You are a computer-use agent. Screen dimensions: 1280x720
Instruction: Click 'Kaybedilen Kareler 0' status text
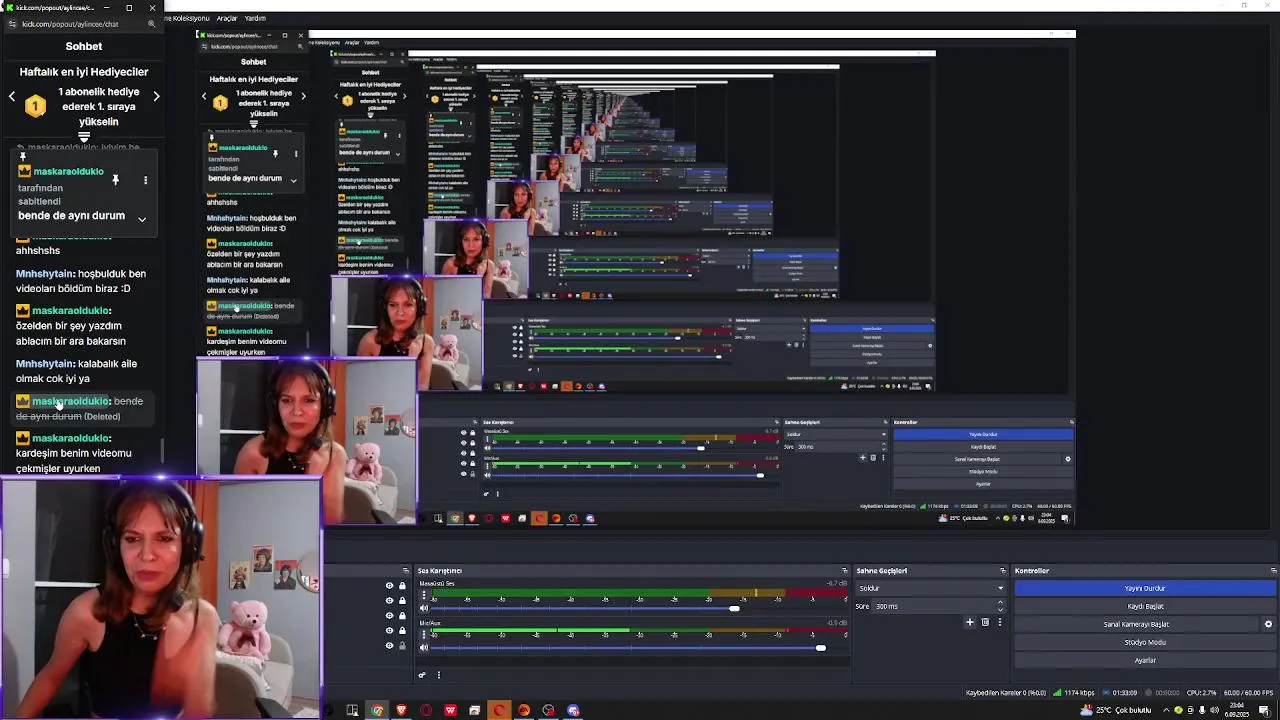[1006, 693]
